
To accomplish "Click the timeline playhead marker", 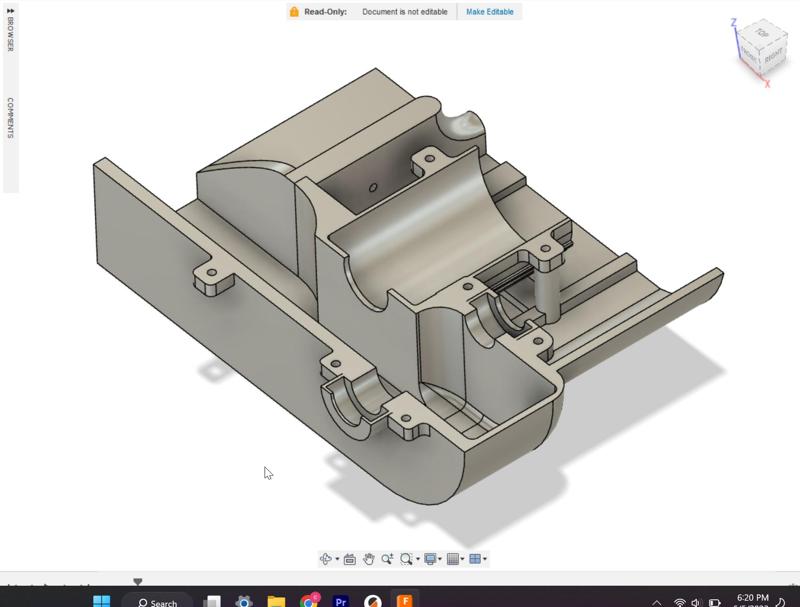I will click(x=138, y=581).
